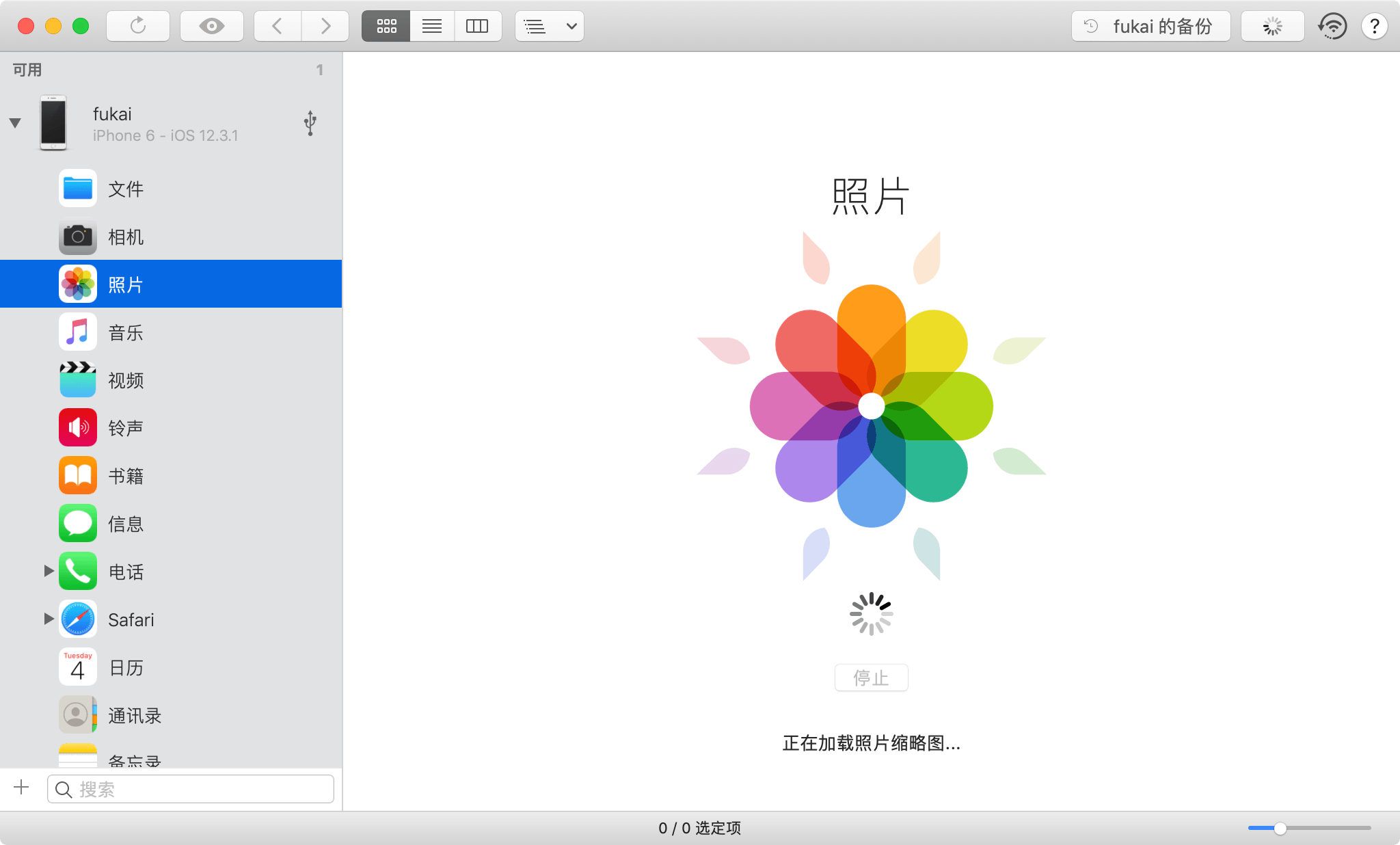Open help with the question mark
1400x845 pixels.
(x=1374, y=26)
